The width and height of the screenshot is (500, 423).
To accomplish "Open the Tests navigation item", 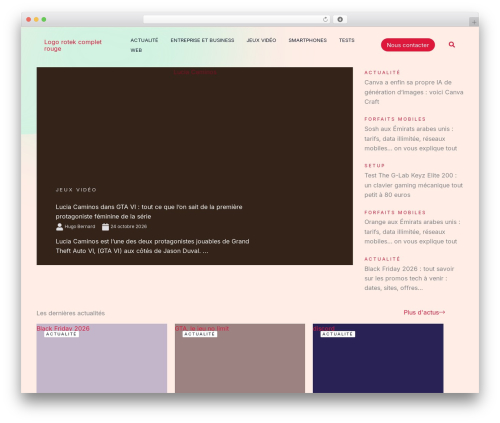I will coord(347,40).
